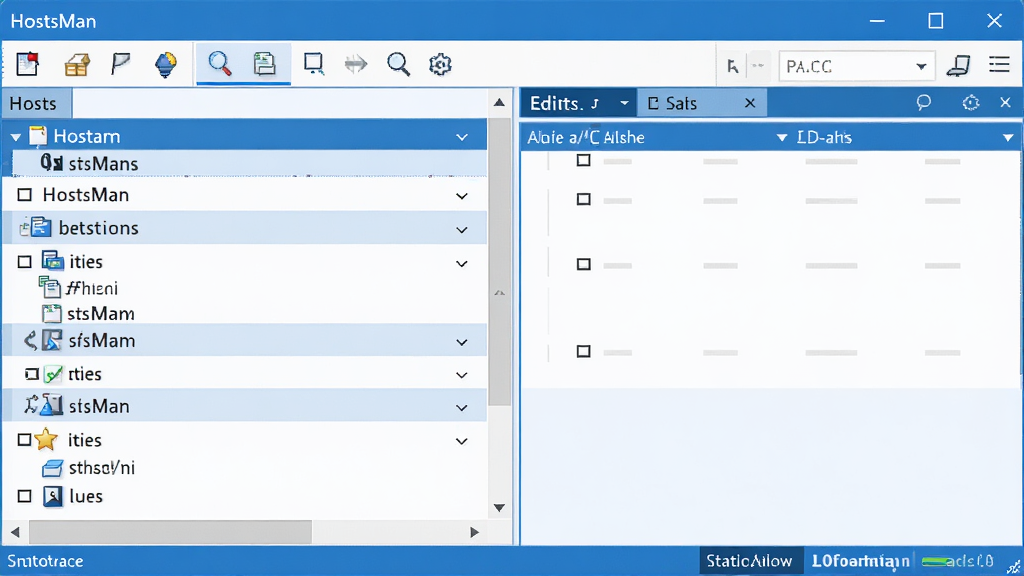This screenshot has height=576, width=1024.
Task: Expand the HostsMan row chevron
Action: [462, 196]
